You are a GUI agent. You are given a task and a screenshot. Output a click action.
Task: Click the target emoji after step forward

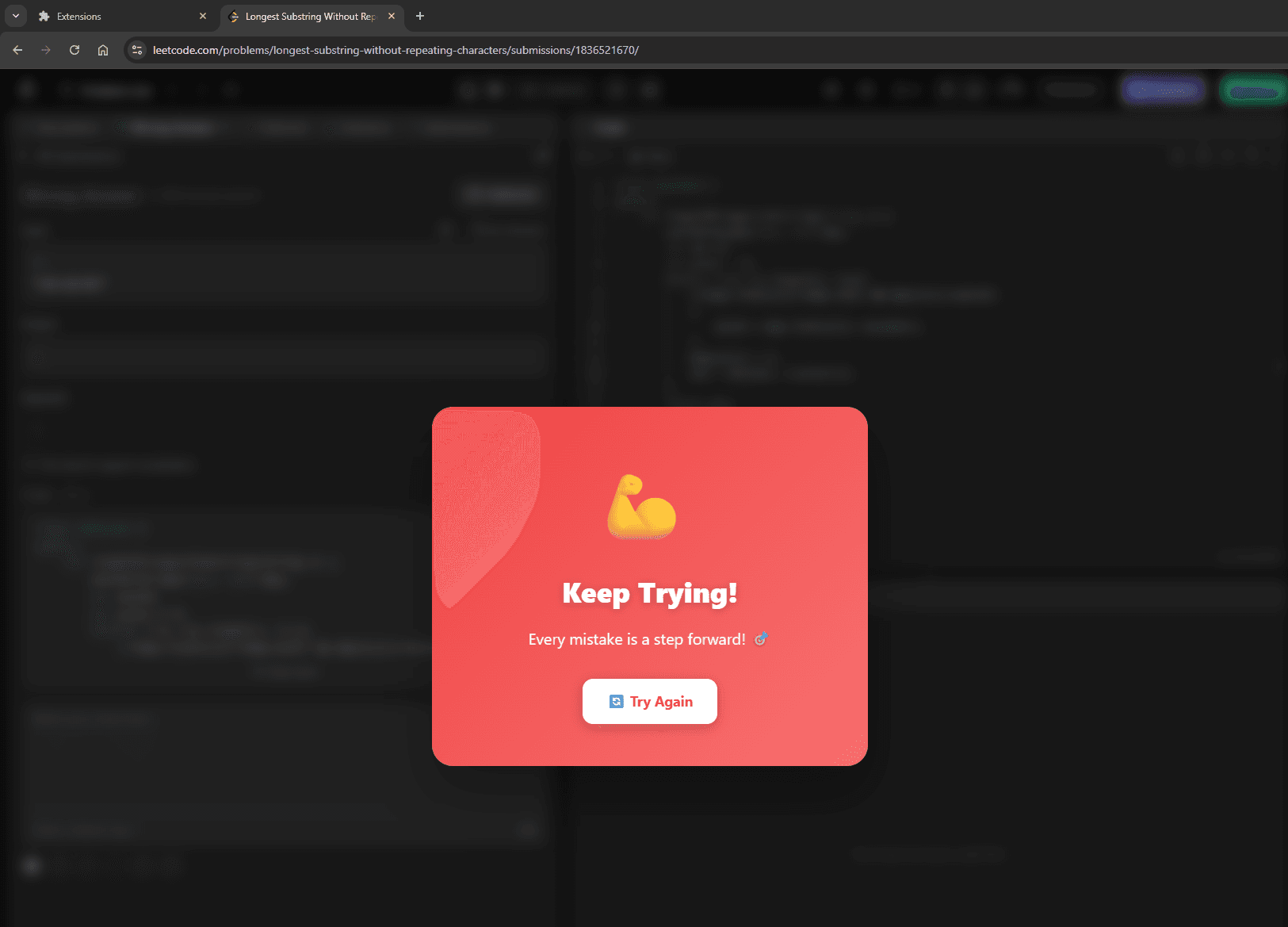(x=760, y=639)
